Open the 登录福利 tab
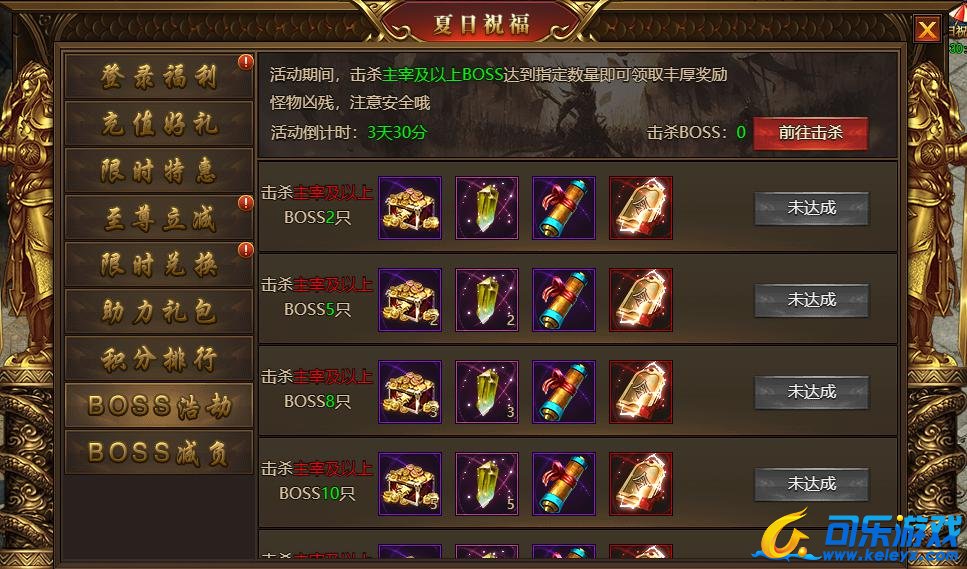The width and height of the screenshot is (967, 569). 158,76
